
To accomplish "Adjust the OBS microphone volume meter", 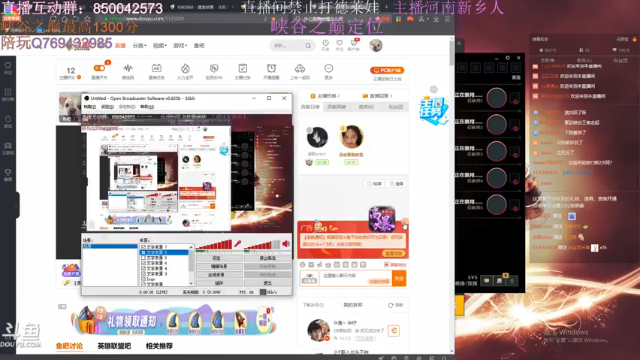I will point(214,244).
